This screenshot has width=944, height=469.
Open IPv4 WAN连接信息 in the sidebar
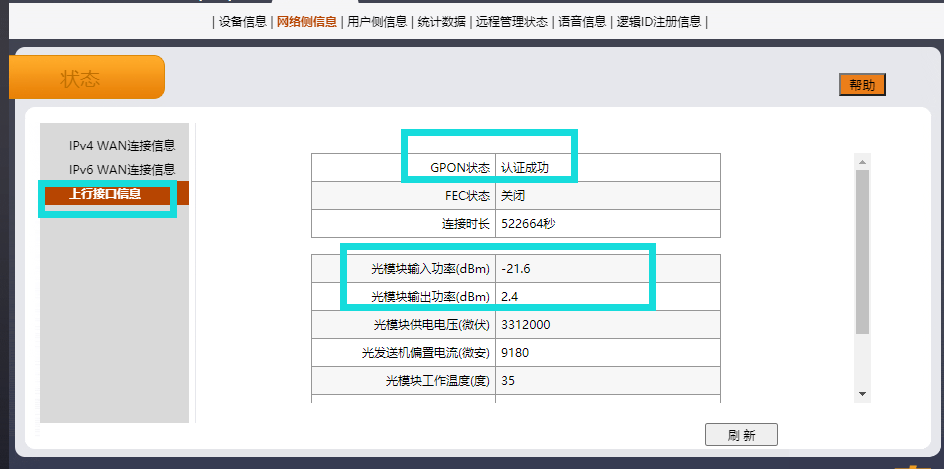pyautogui.click(x=122, y=145)
